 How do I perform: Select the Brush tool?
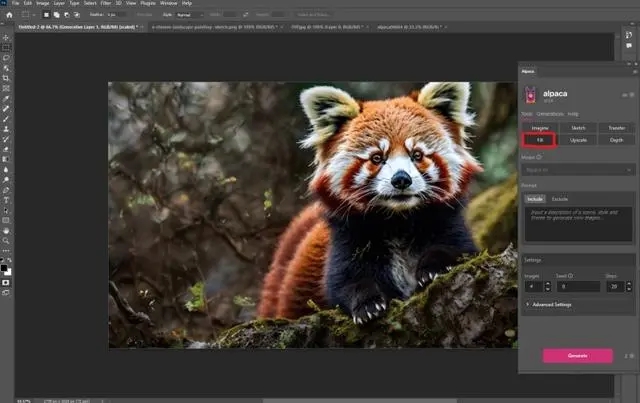pos(6,119)
